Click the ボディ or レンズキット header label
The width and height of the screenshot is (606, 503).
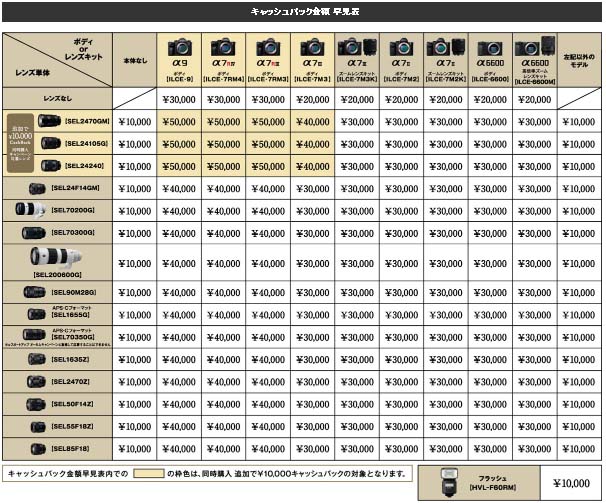pos(83,49)
